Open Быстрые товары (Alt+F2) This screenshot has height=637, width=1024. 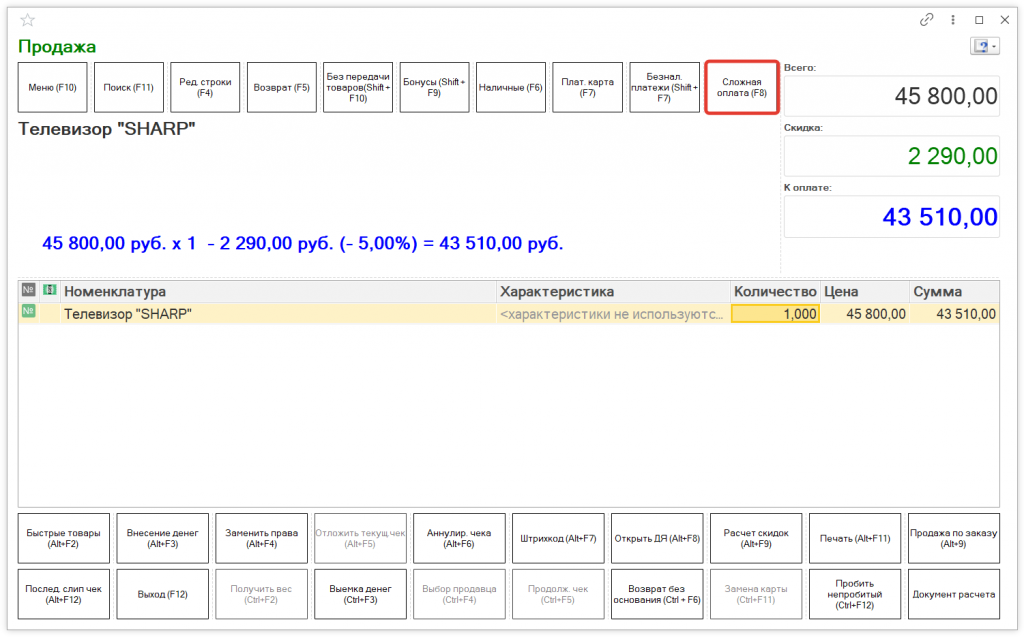[64, 539]
